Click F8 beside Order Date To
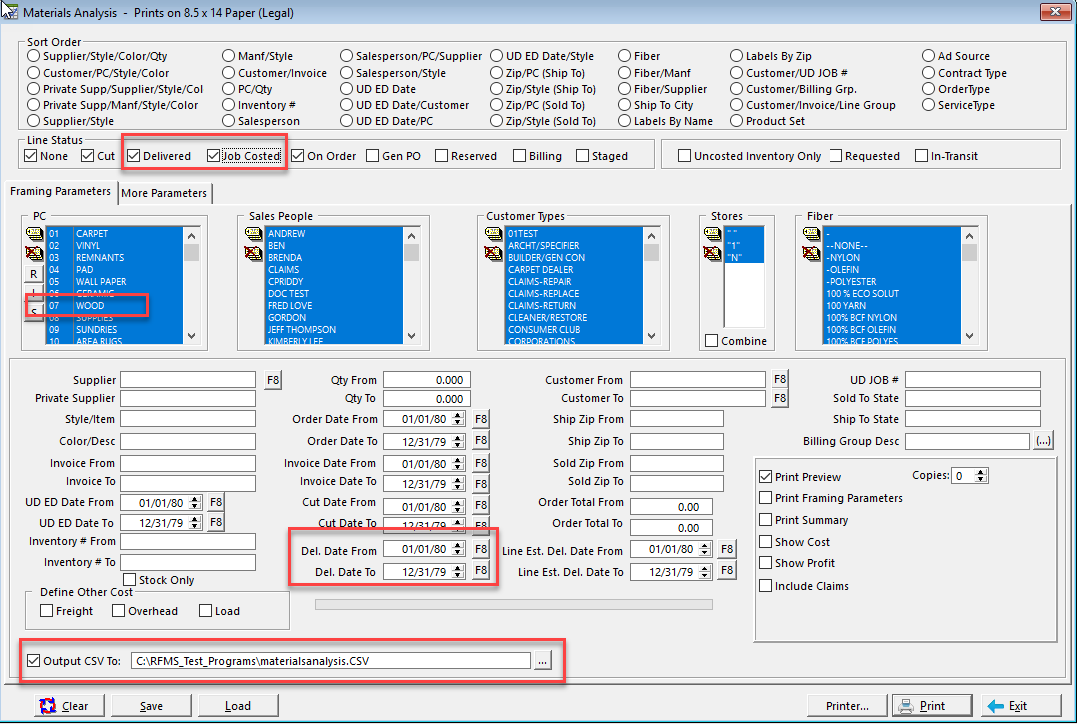This screenshot has height=724, width=1077. 481,441
